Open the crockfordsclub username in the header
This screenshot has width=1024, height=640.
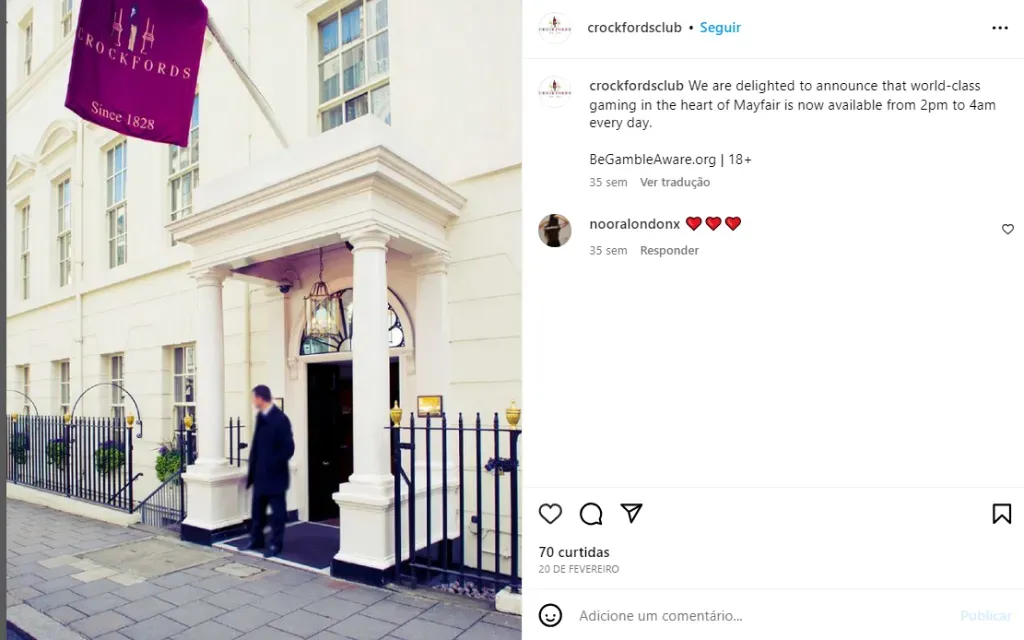pos(634,27)
